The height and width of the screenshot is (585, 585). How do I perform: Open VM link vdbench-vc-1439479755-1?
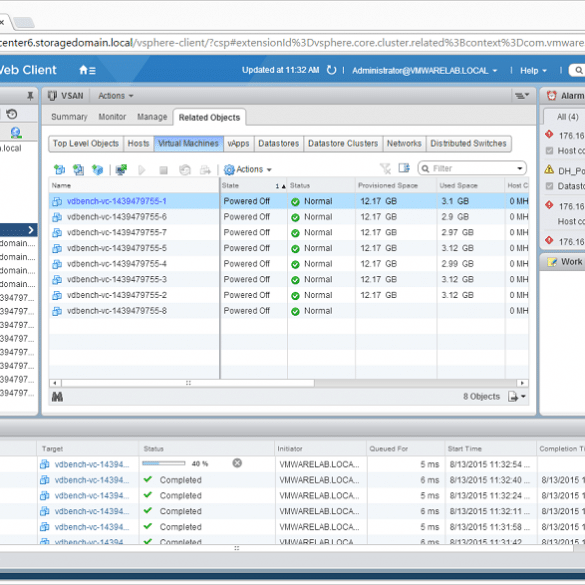(116, 201)
